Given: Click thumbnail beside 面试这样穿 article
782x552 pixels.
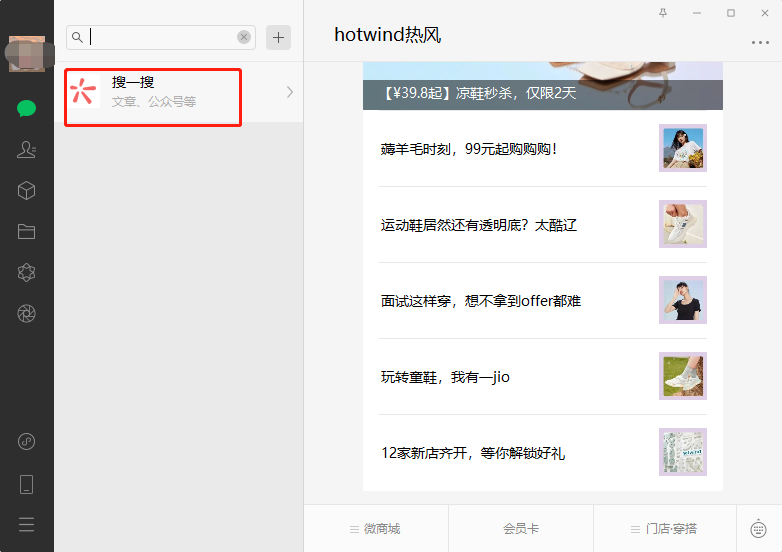Looking at the screenshot, I should [683, 300].
